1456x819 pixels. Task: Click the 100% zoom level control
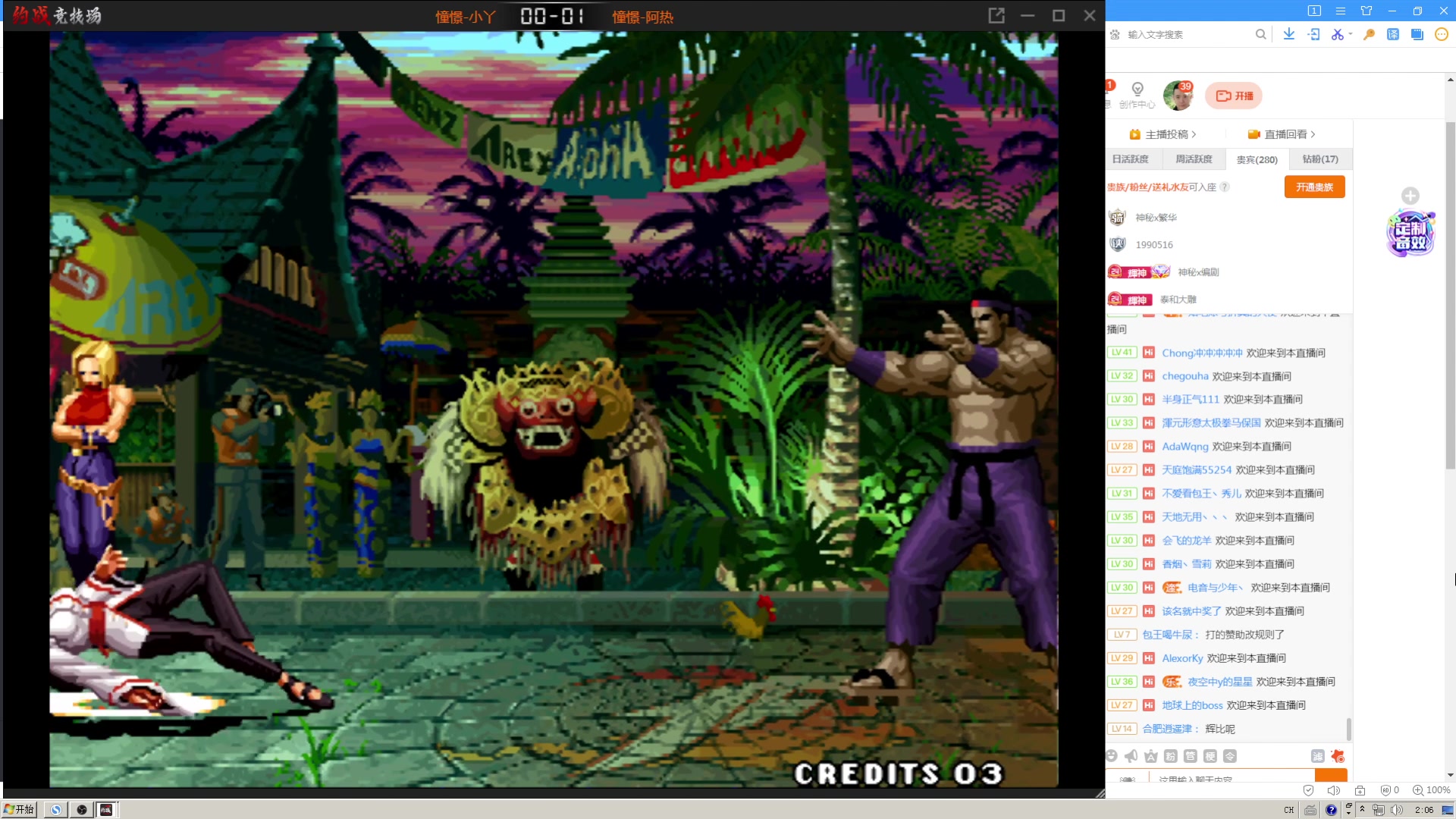coord(1431,790)
